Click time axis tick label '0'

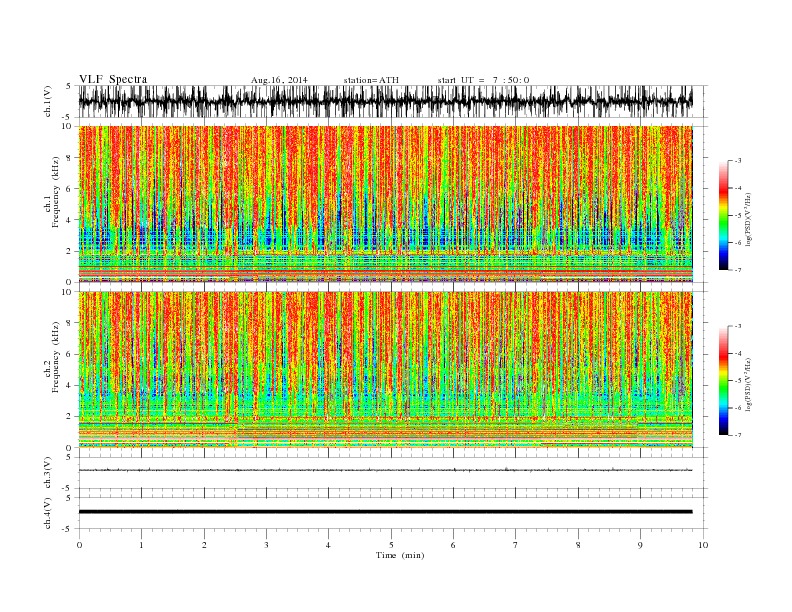79,545
